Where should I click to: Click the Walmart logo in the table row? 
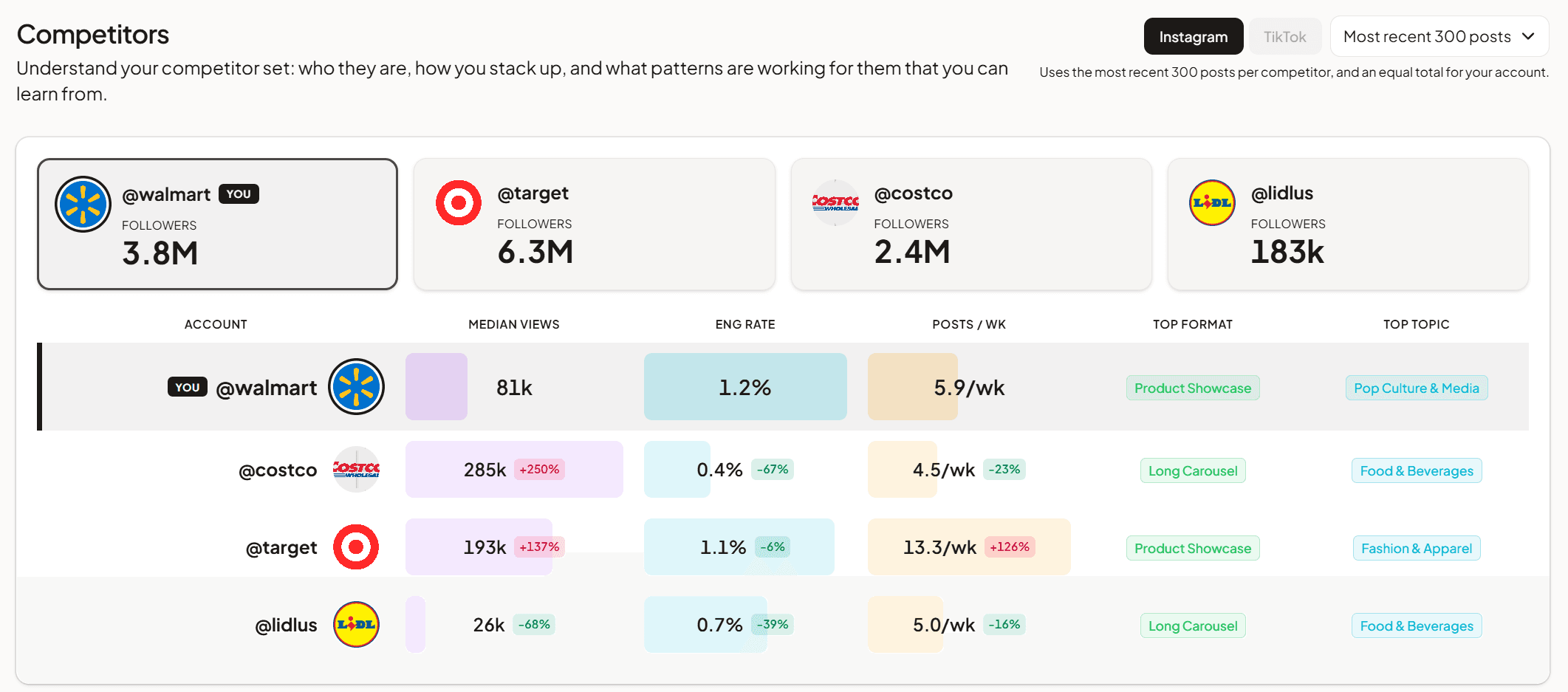coord(356,387)
